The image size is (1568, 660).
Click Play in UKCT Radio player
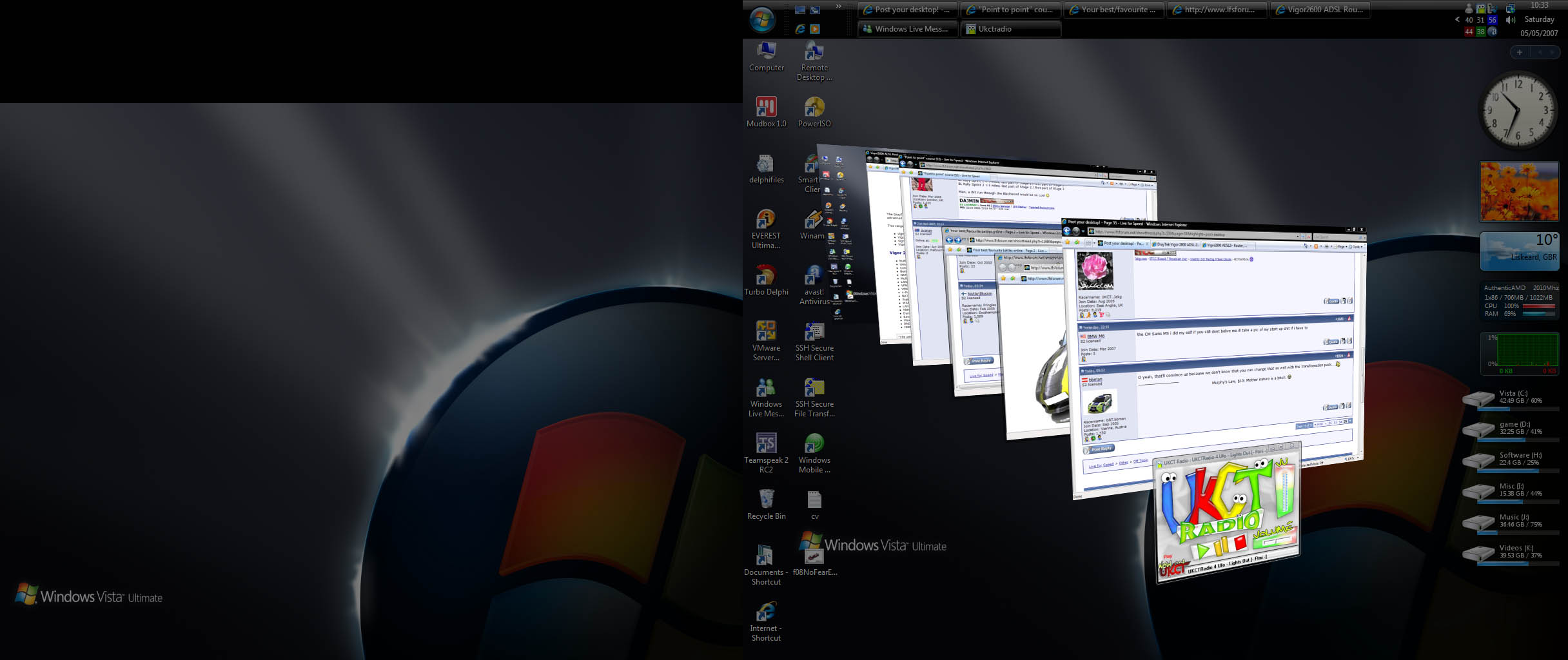pyautogui.click(x=1202, y=550)
